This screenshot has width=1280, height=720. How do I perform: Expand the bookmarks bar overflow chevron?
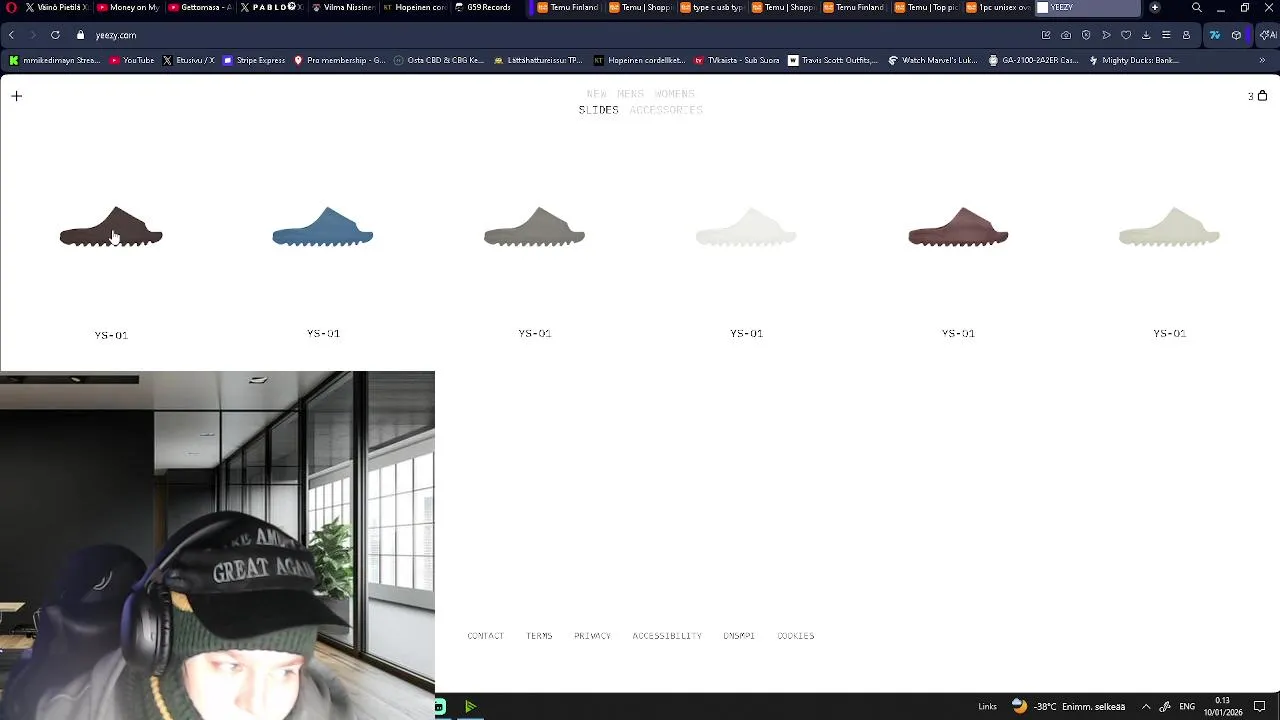click(1262, 60)
